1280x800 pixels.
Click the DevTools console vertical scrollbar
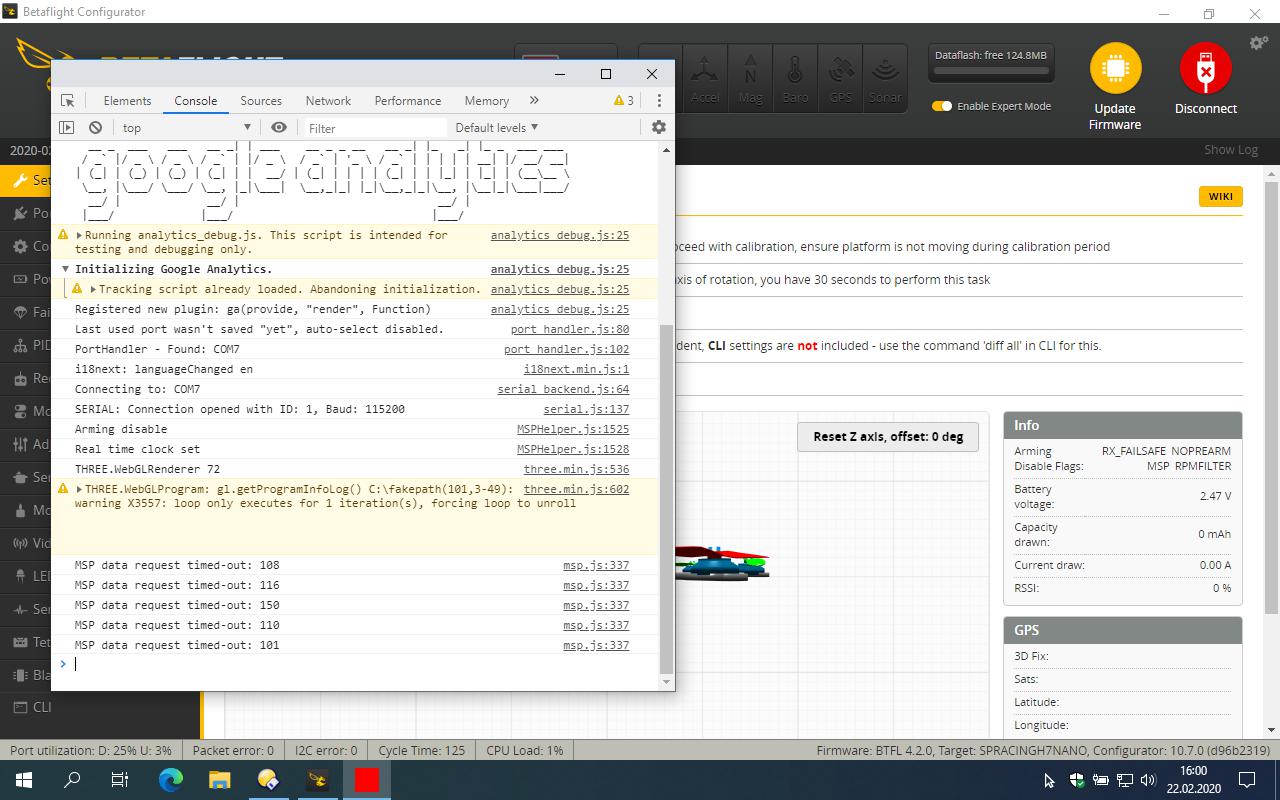tap(667, 498)
